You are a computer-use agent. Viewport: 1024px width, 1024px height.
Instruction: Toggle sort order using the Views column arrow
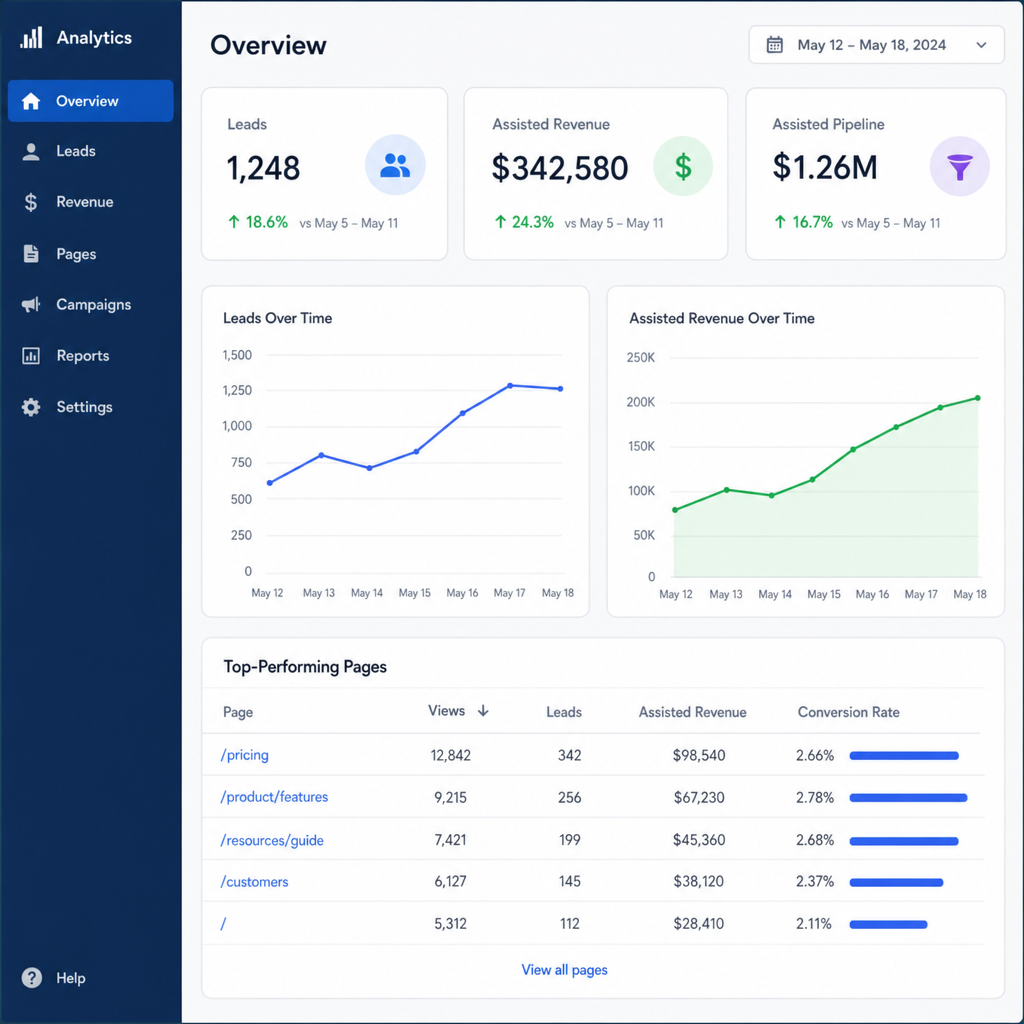click(x=483, y=711)
